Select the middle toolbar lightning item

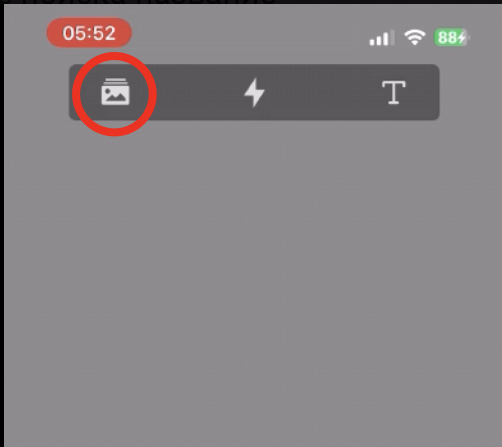[254, 92]
